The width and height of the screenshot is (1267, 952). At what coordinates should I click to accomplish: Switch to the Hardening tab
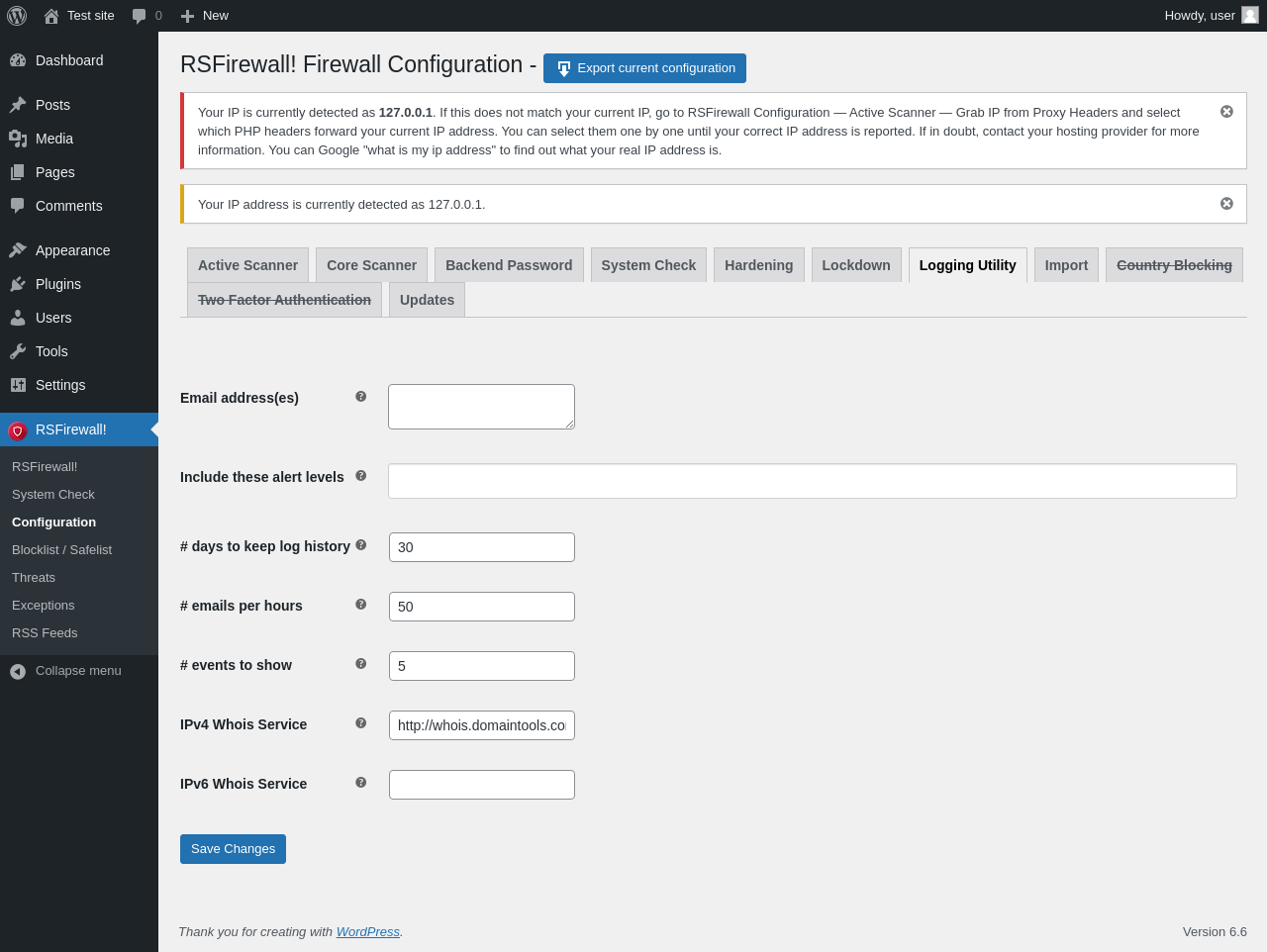[x=759, y=265]
